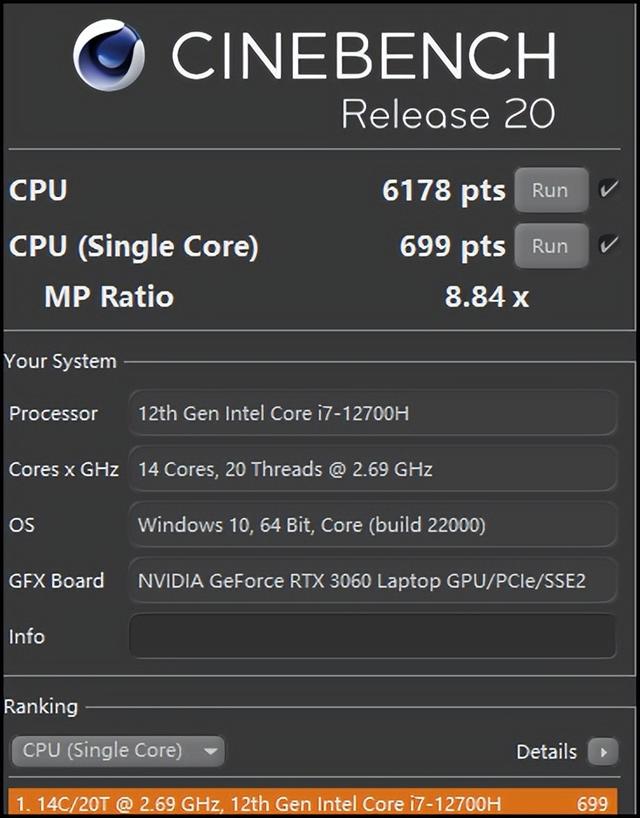
Task: Click inside the empty Info field
Action: (372, 636)
